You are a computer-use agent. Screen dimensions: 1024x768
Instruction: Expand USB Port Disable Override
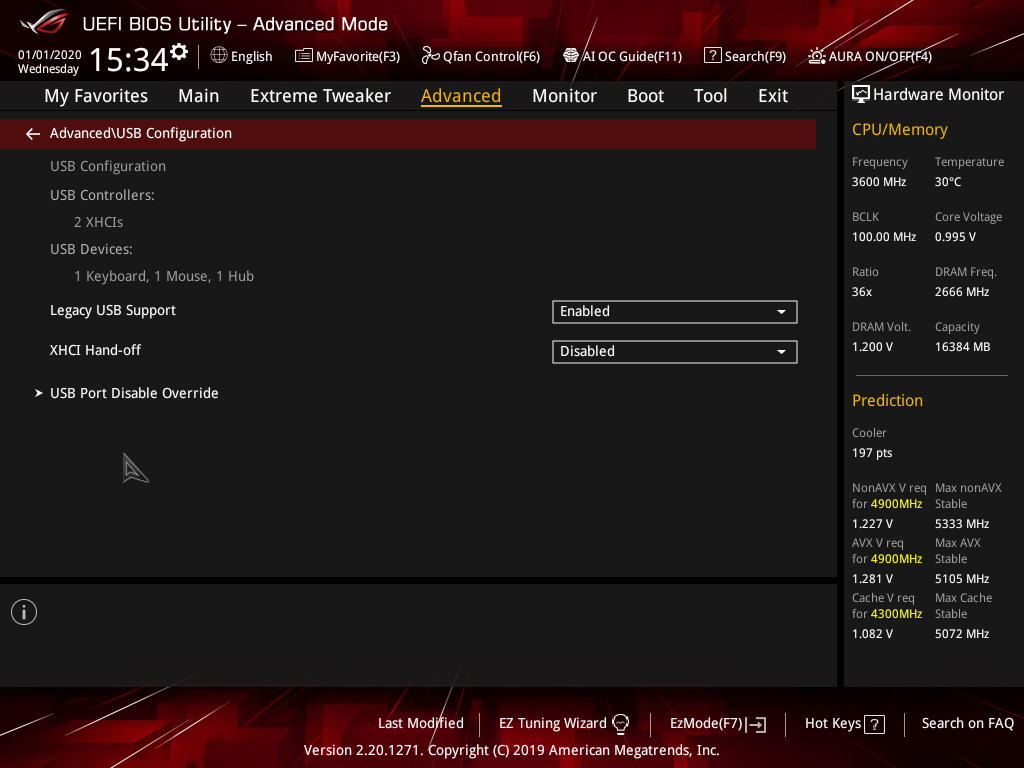(134, 393)
